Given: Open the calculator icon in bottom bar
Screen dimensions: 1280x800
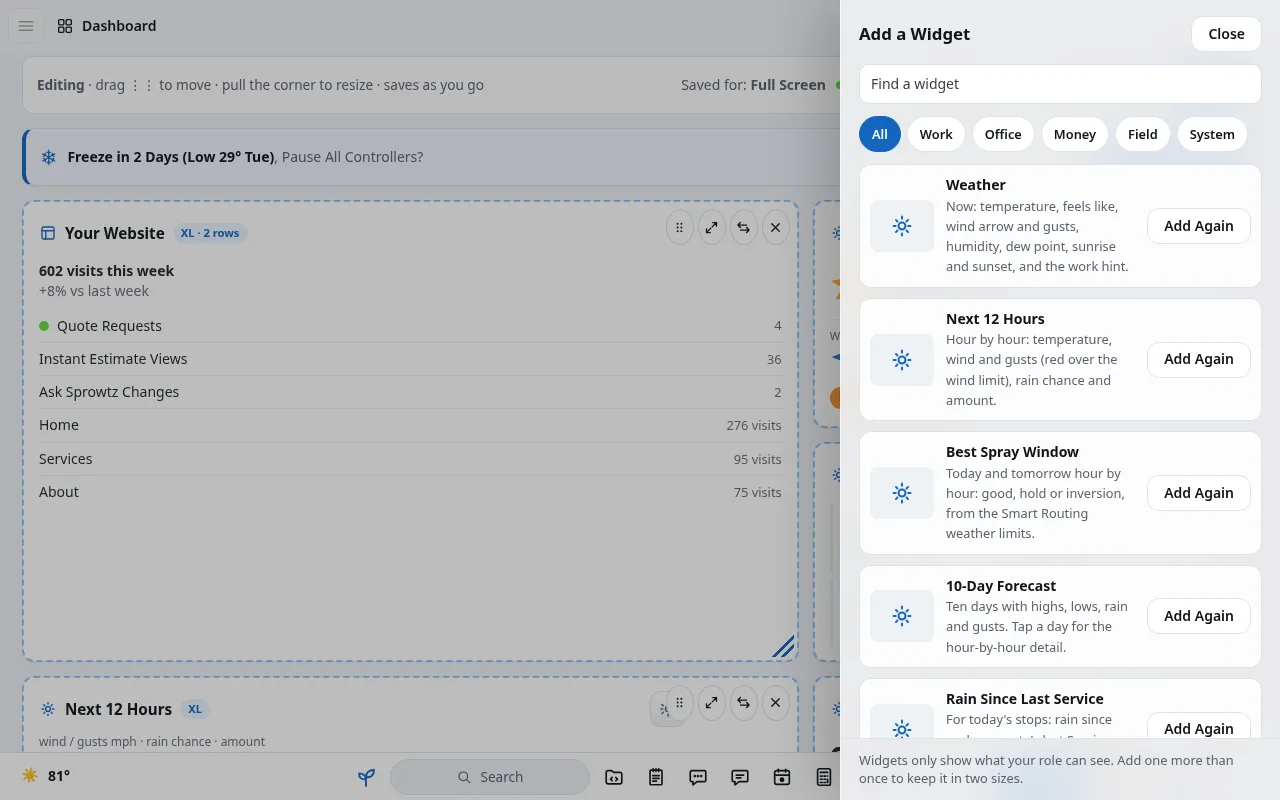Looking at the screenshot, I should (x=824, y=777).
